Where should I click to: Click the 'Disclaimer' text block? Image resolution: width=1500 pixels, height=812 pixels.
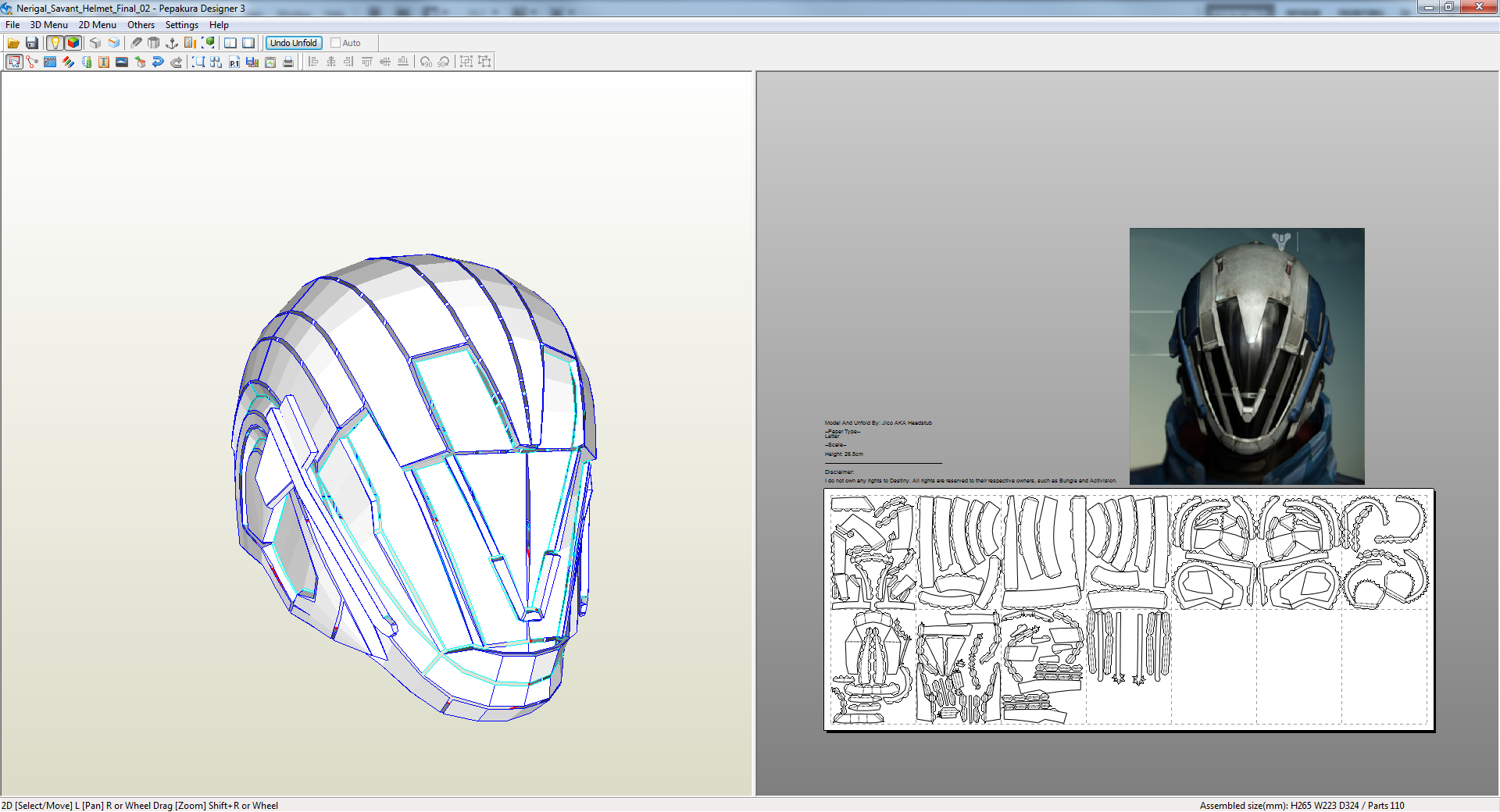coord(970,476)
